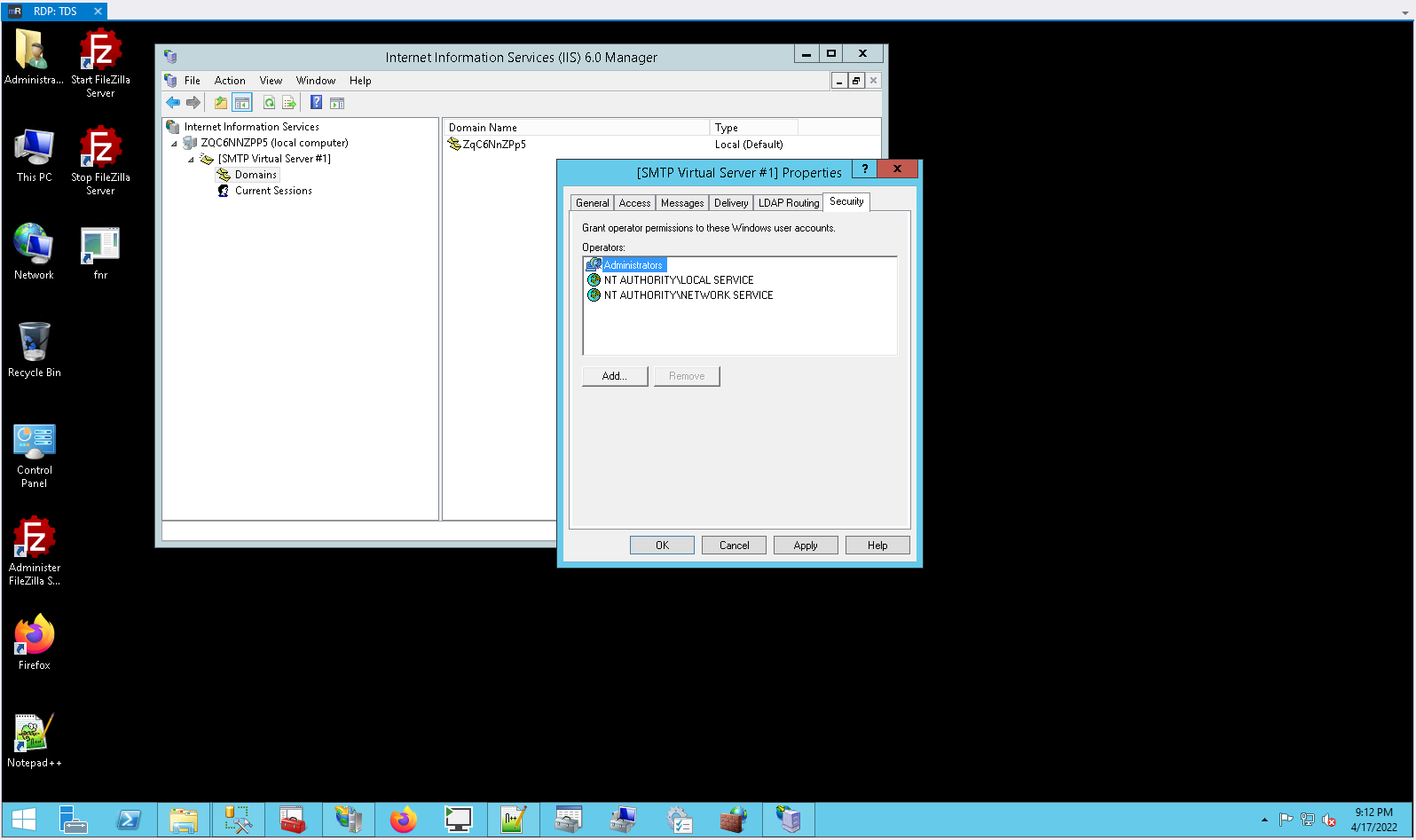The image size is (1416, 840).
Task: Click the Export List toolbar icon
Action: click(288, 103)
